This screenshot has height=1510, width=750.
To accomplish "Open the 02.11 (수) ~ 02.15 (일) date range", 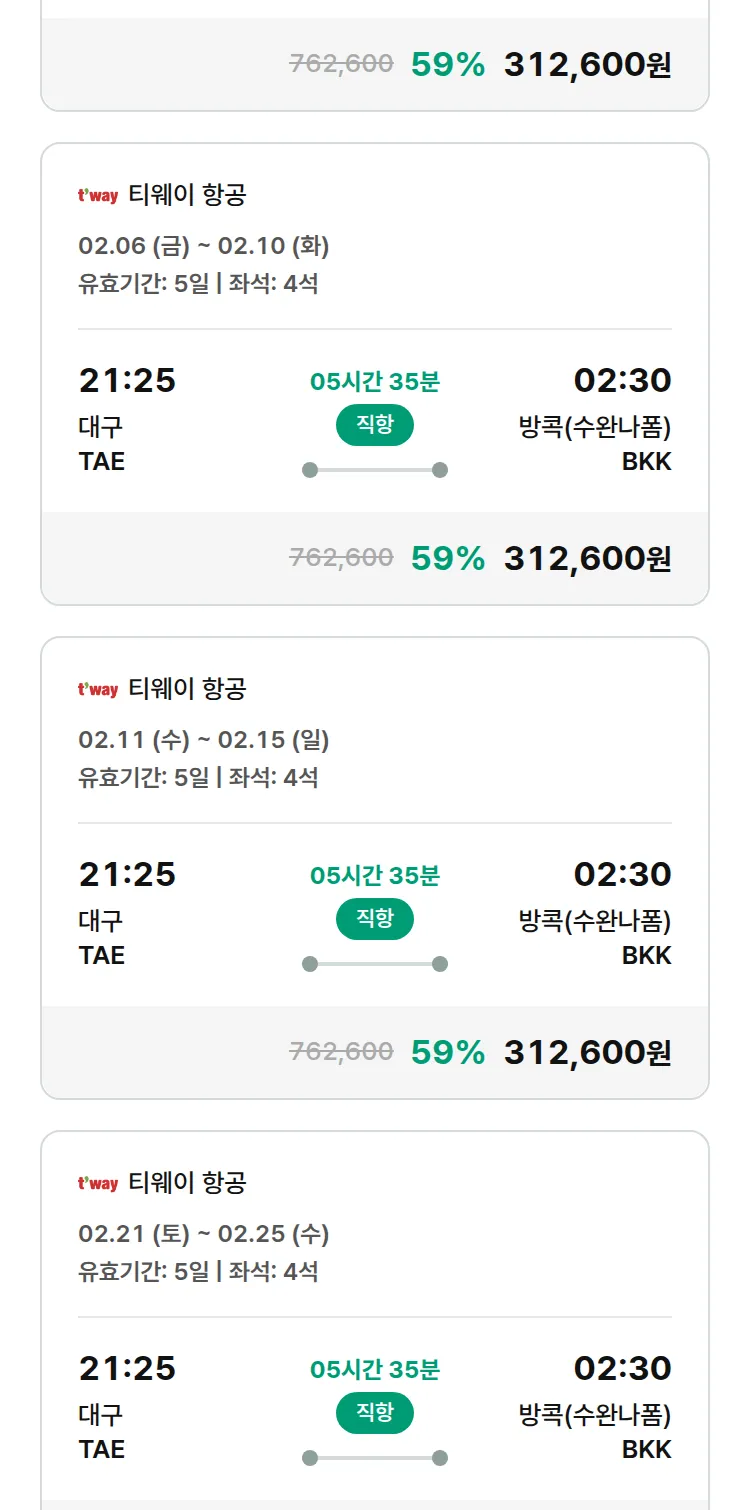I will pos(204,740).
